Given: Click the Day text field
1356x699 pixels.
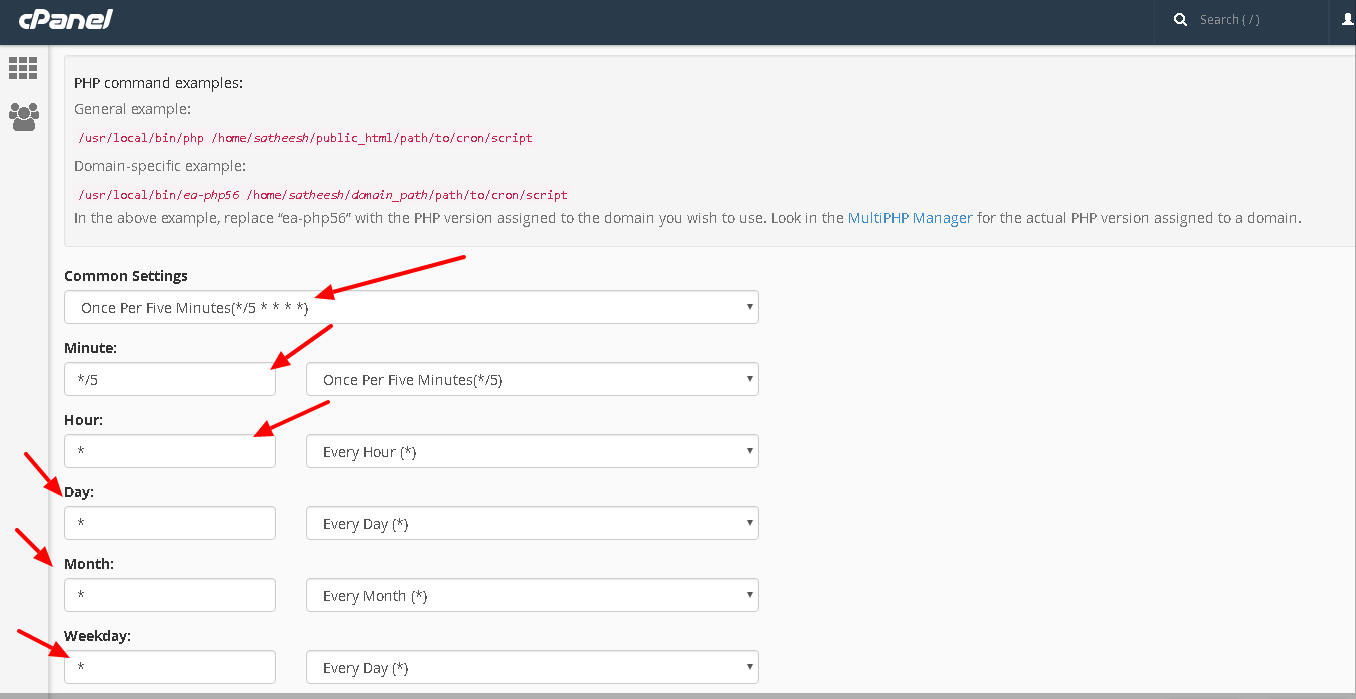Looking at the screenshot, I should click(x=170, y=523).
